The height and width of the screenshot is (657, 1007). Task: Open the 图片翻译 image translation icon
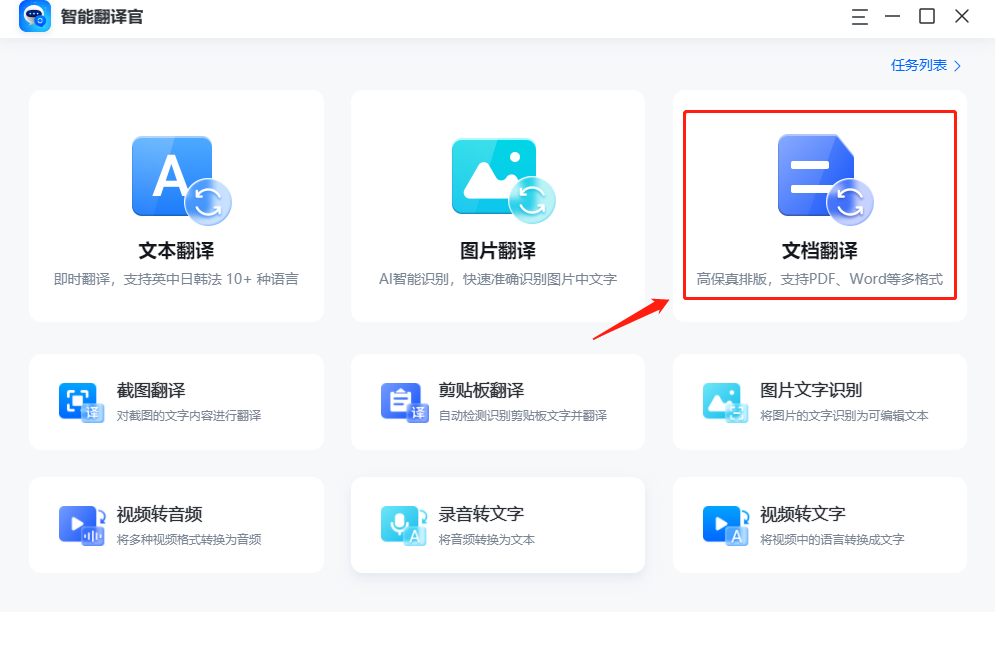[x=504, y=180]
